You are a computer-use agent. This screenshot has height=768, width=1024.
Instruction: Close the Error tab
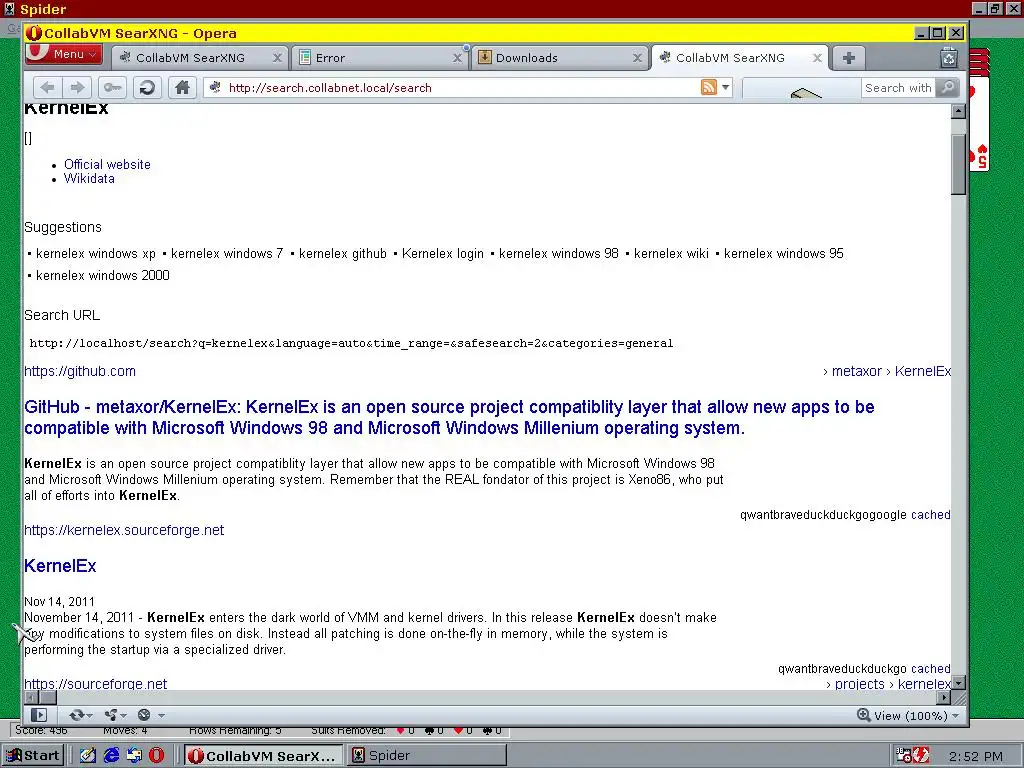tap(457, 58)
